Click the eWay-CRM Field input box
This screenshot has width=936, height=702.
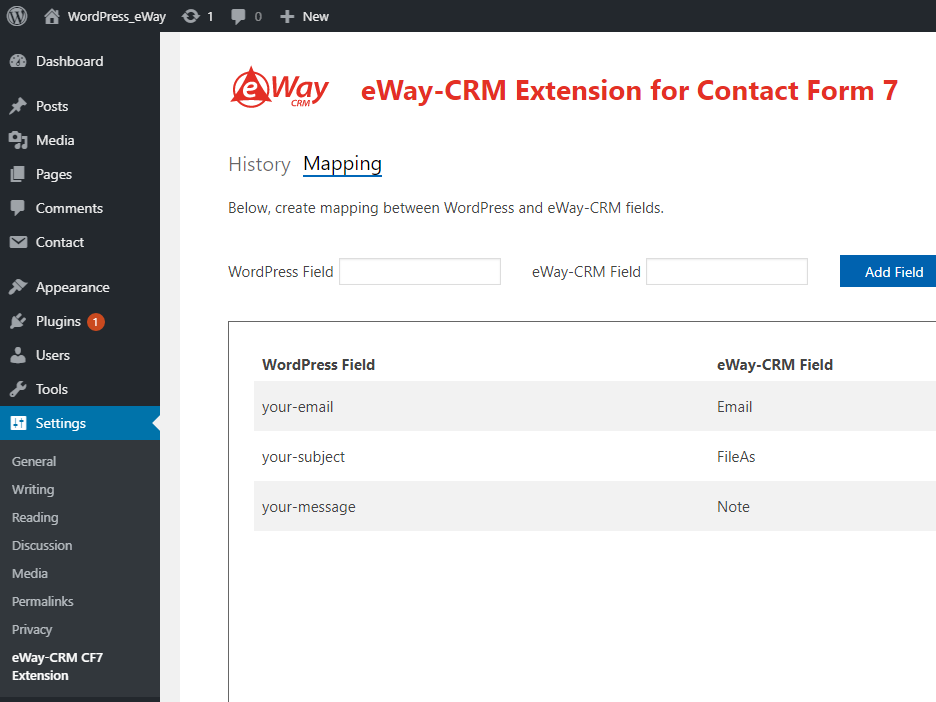[x=726, y=272]
